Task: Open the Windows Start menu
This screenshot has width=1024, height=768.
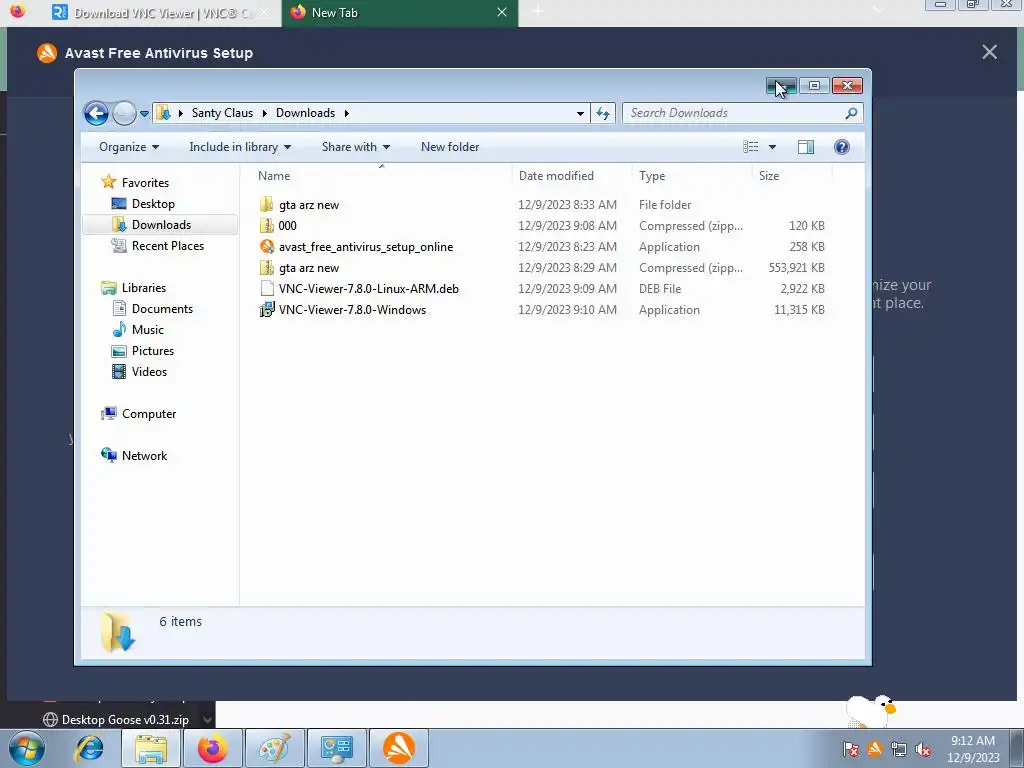Action: coord(26,748)
